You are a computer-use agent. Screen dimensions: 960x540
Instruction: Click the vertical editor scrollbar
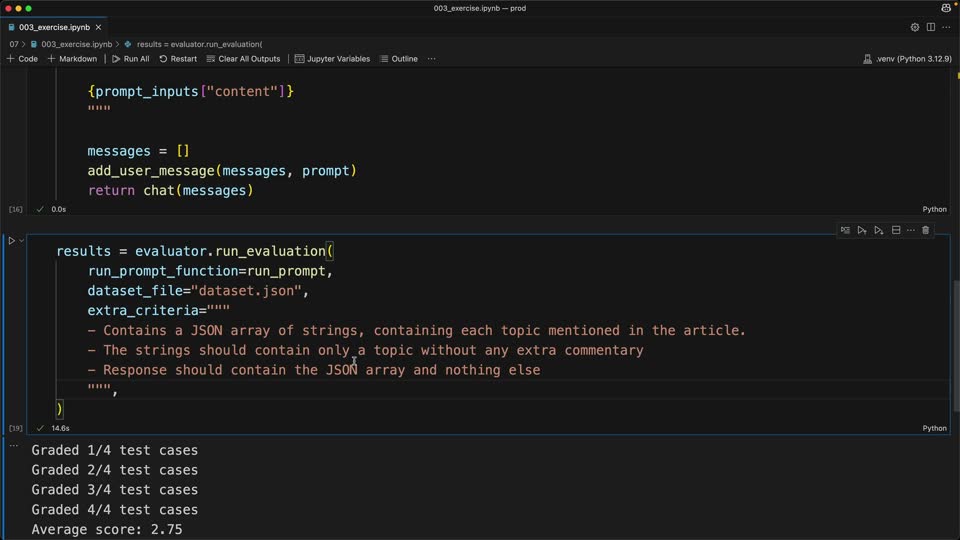(956, 345)
